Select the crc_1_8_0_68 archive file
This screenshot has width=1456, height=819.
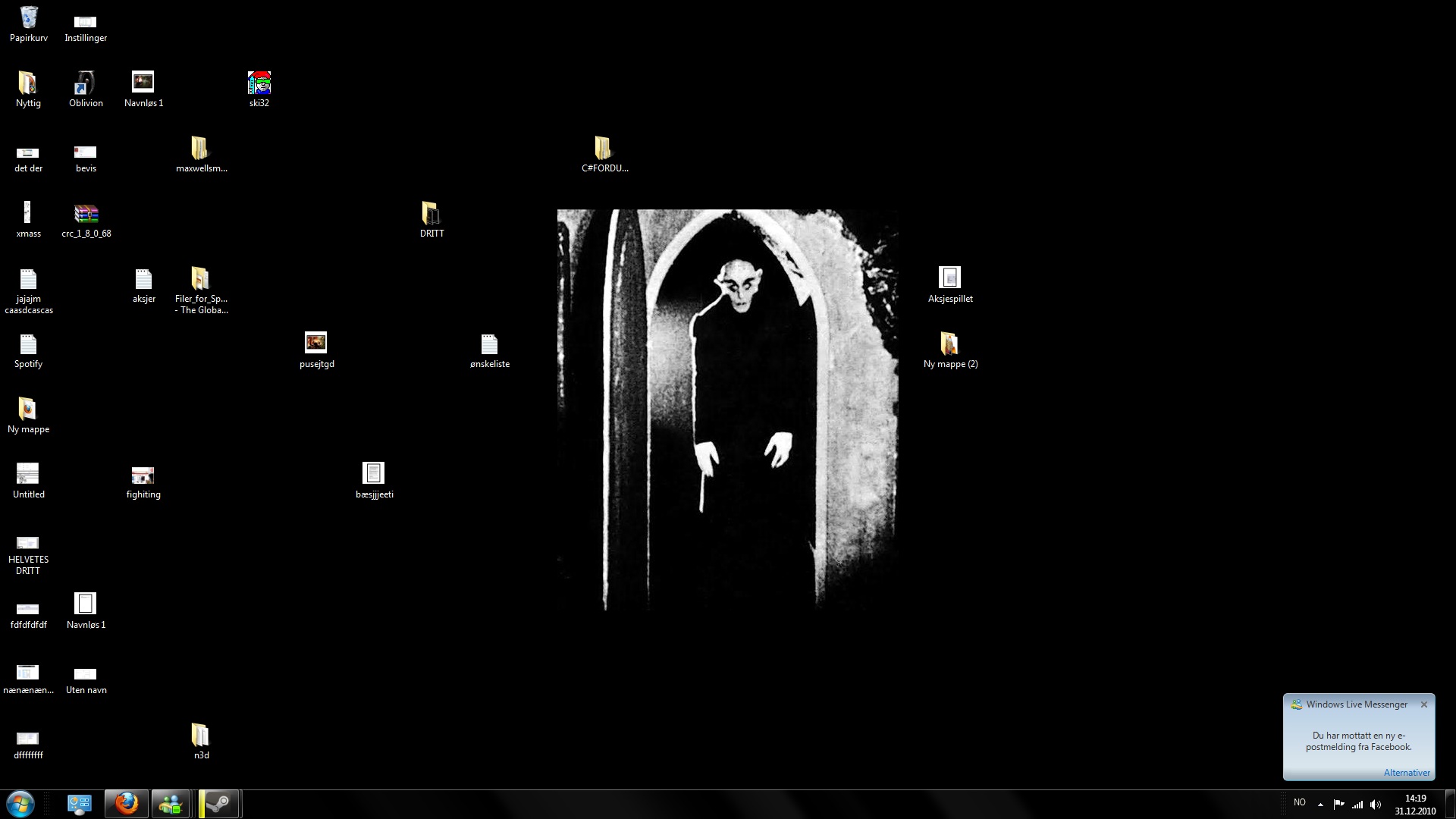coord(86,220)
